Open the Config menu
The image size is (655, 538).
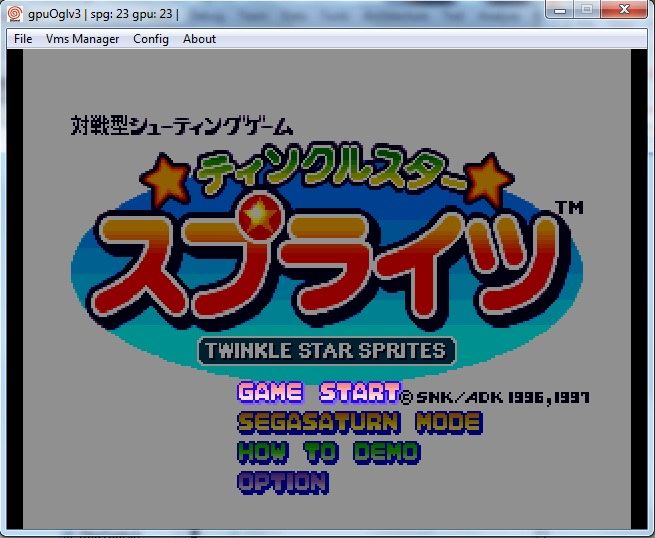point(151,39)
